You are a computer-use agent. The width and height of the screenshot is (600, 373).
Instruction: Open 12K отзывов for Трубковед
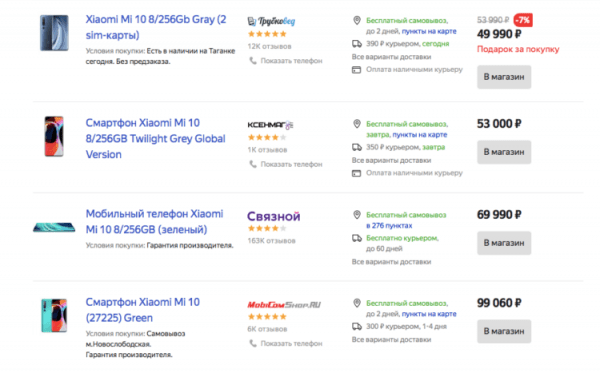pos(269,46)
